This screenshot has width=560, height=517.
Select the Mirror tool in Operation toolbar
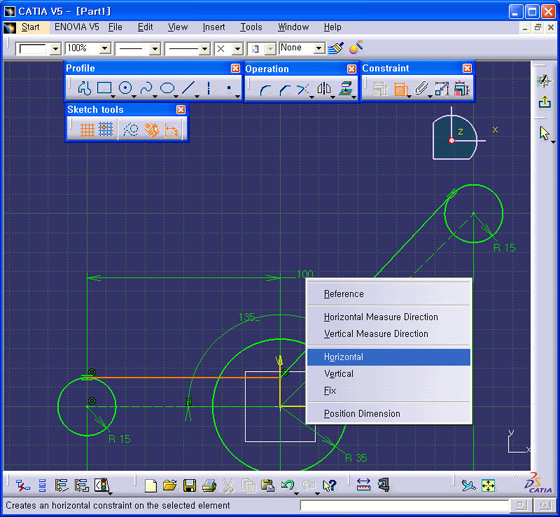click(x=324, y=89)
